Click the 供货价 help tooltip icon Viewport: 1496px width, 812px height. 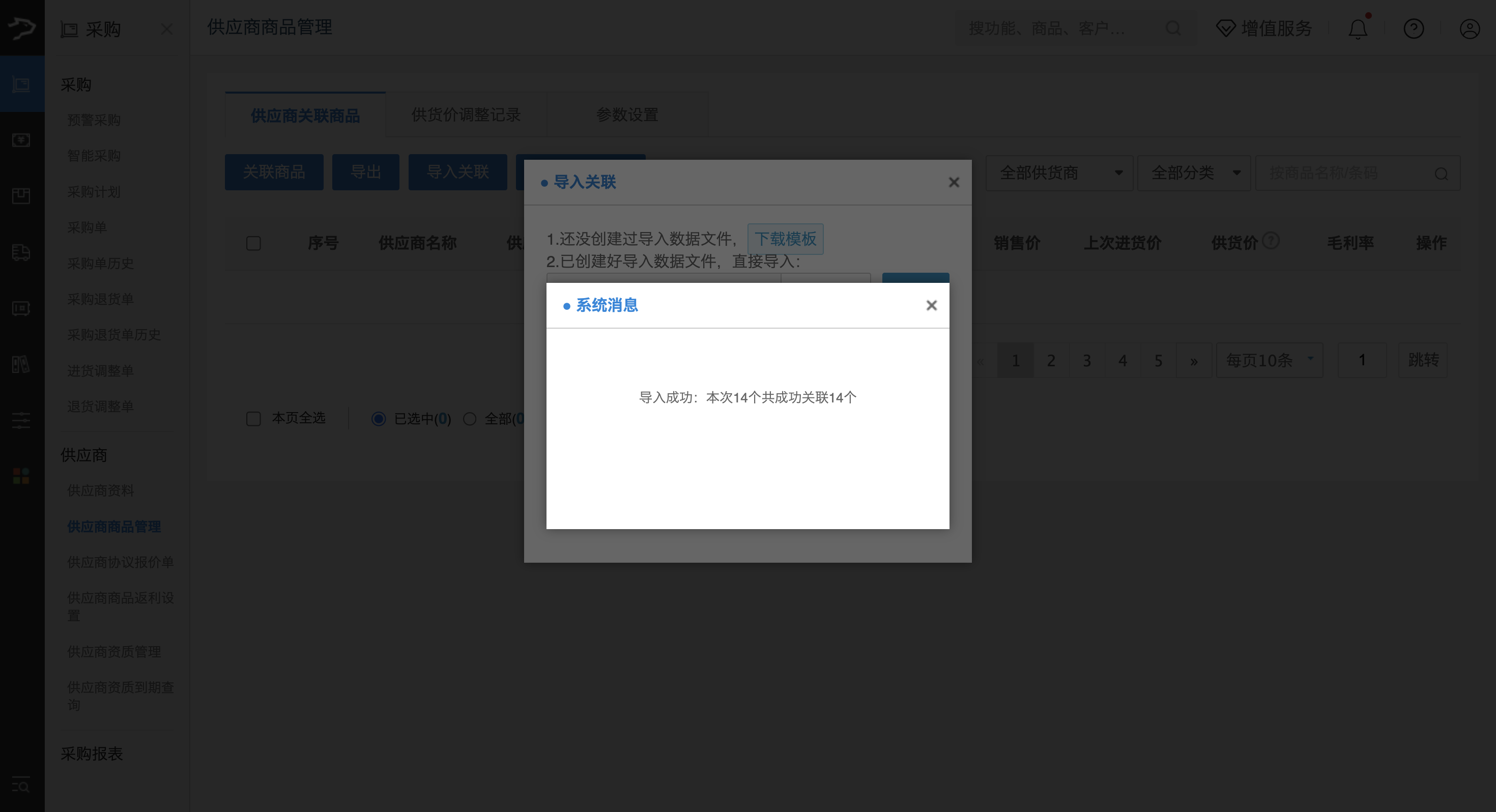(x=1271, y=240)
